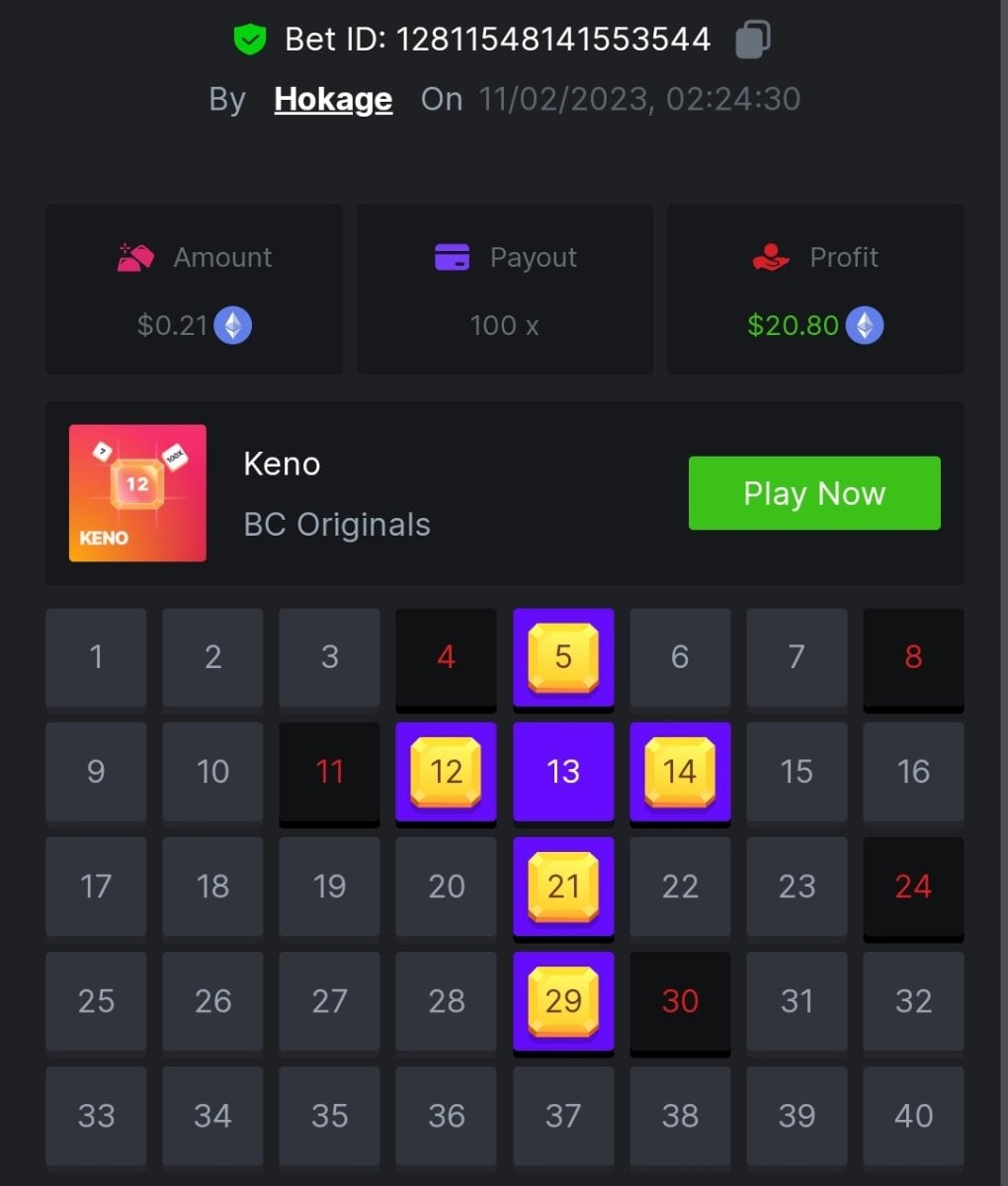Select the gem tile number 21

point(563,888)
